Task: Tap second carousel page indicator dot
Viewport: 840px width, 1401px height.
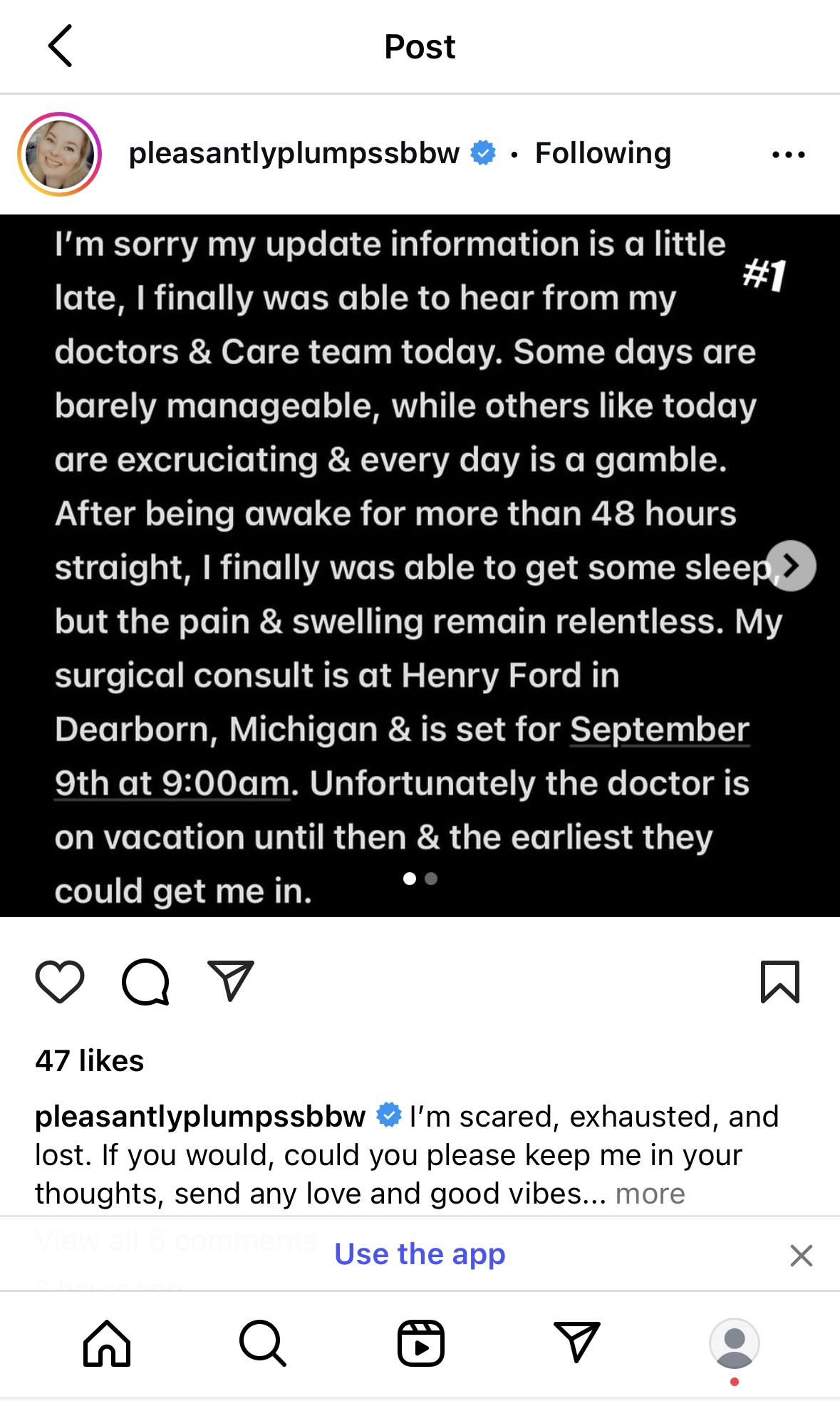Action: pos(431,879)
